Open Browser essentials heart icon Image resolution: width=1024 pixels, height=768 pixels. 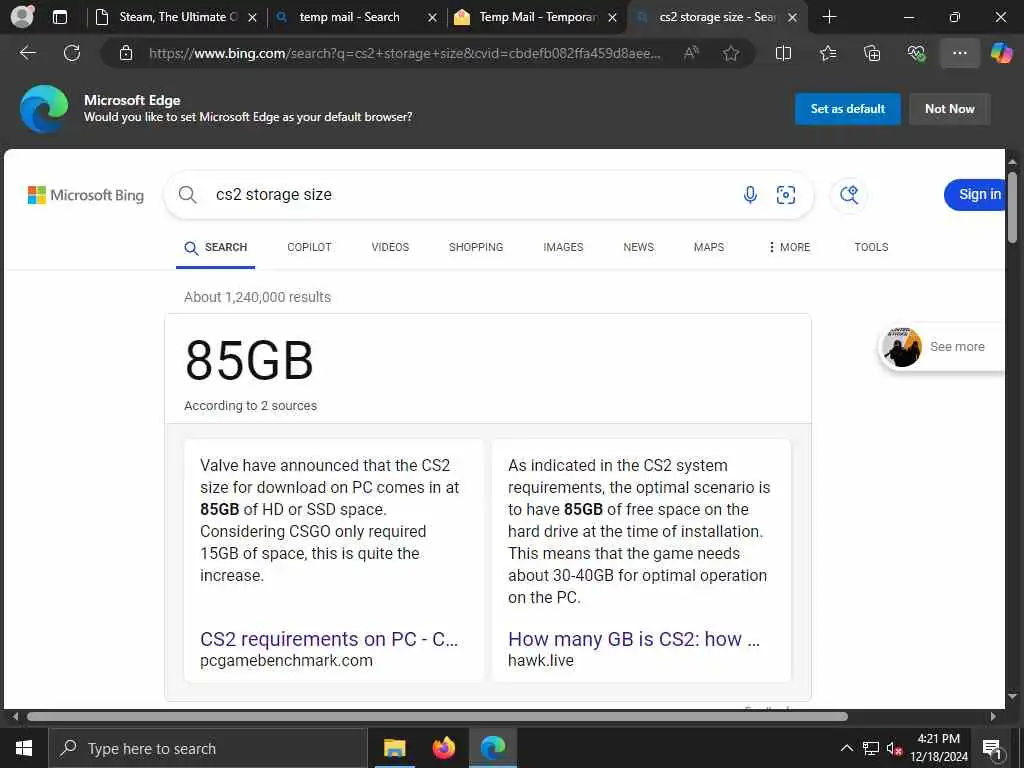tap(916, 53)
